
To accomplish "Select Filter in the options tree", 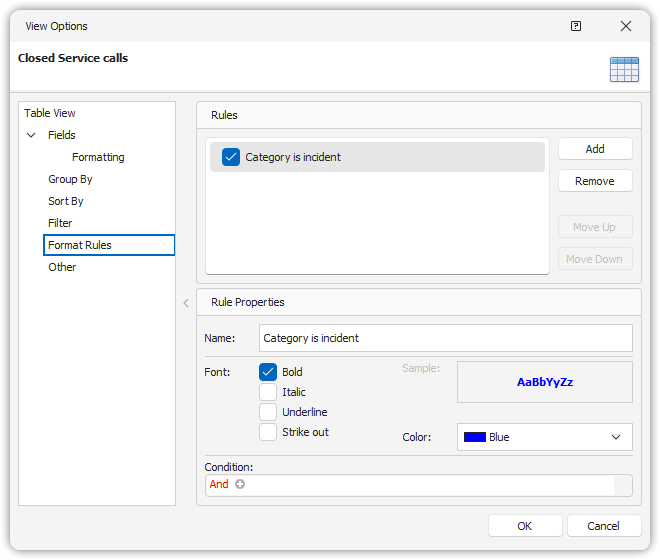I will tap(60, 223).
